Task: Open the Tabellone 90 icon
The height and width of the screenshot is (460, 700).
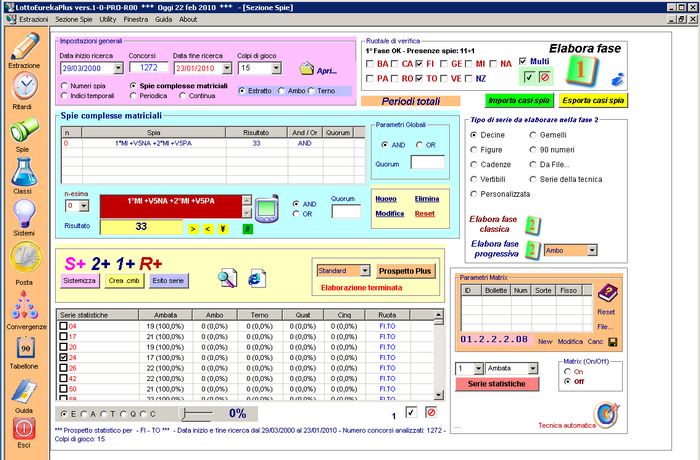Action: [x=25, y=347]
